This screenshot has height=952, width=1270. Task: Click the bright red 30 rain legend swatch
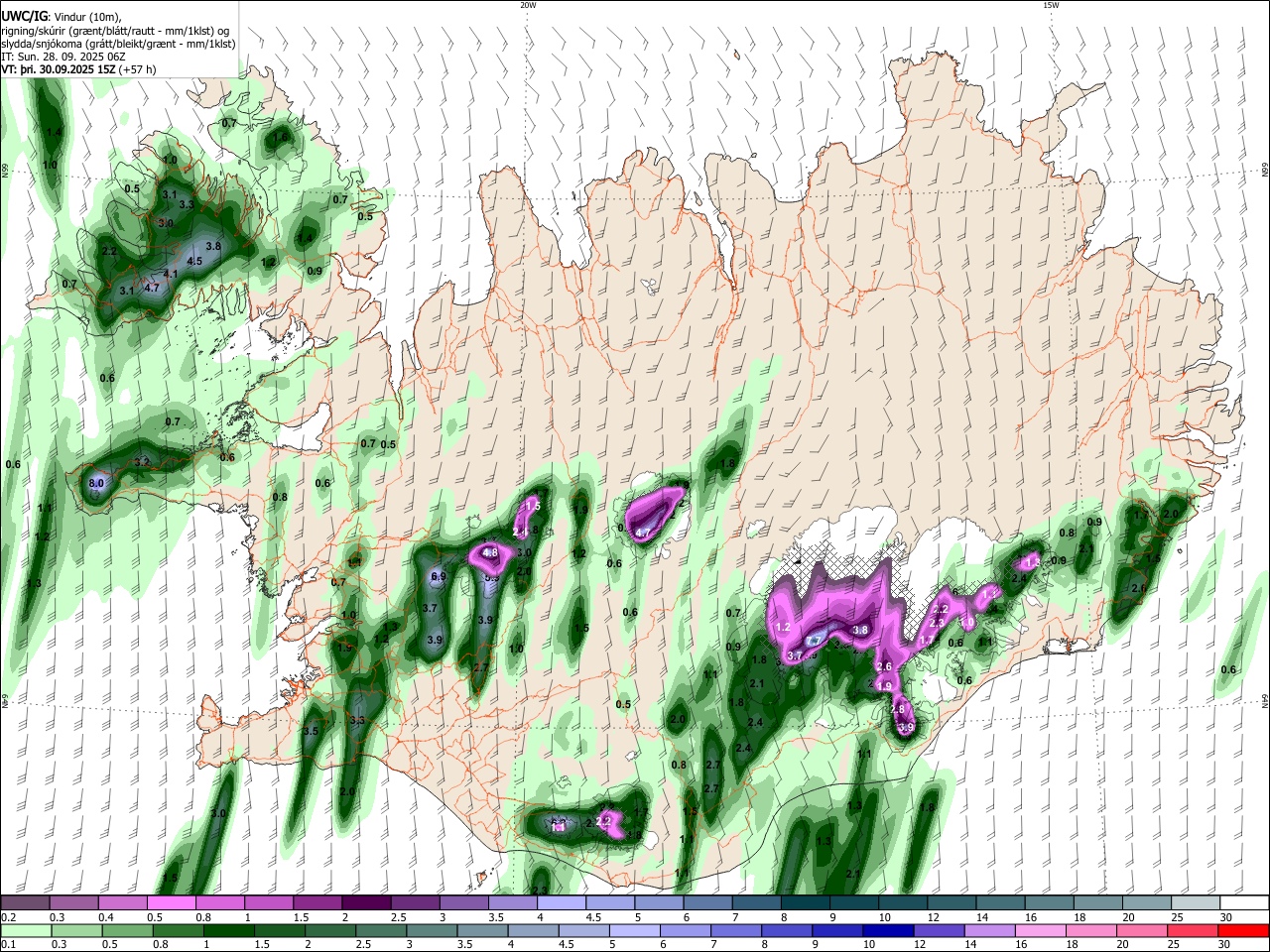pyautogui.click(x=1244, y=930)
